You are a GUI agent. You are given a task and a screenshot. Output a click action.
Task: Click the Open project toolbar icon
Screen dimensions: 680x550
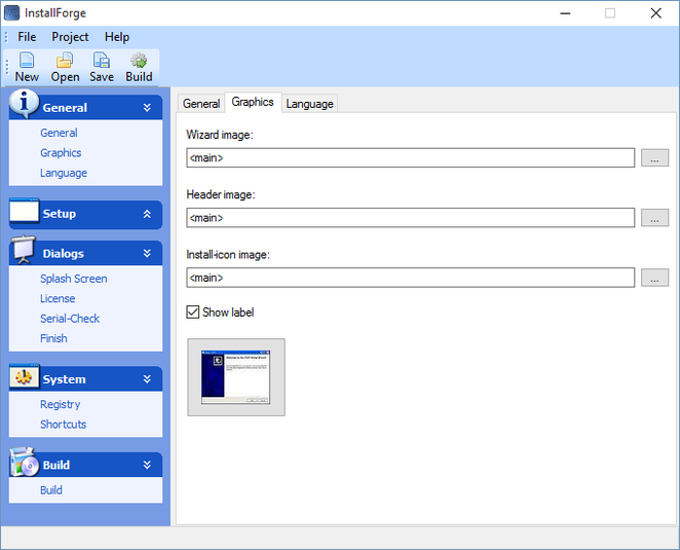65,60
